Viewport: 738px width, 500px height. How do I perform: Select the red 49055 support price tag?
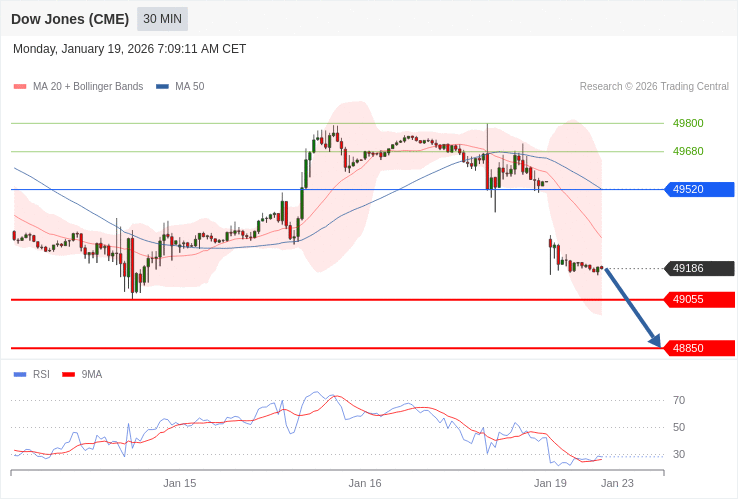tap(700, 299)
